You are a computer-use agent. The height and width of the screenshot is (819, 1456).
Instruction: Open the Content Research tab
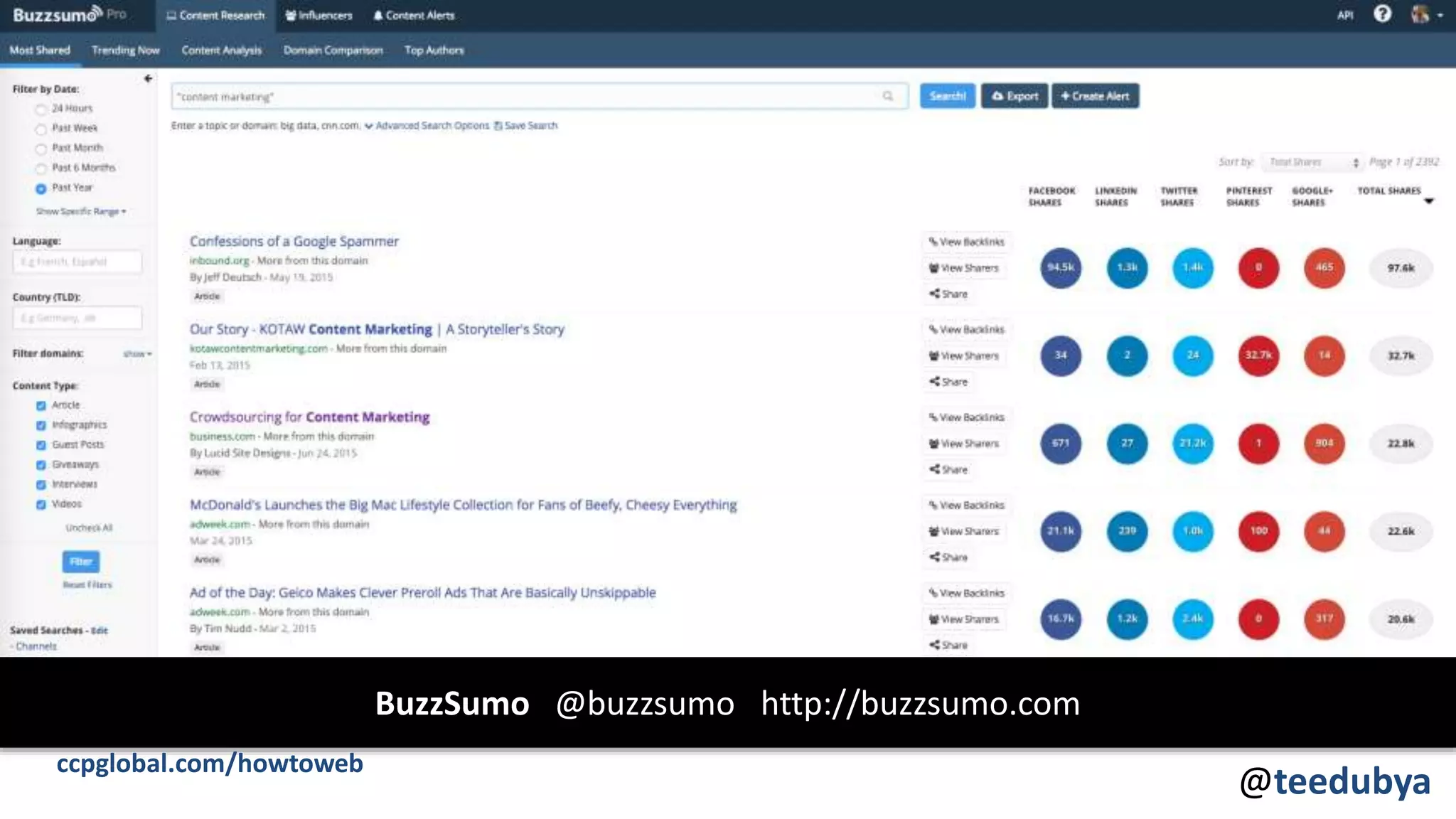click(x=215, y=15)
